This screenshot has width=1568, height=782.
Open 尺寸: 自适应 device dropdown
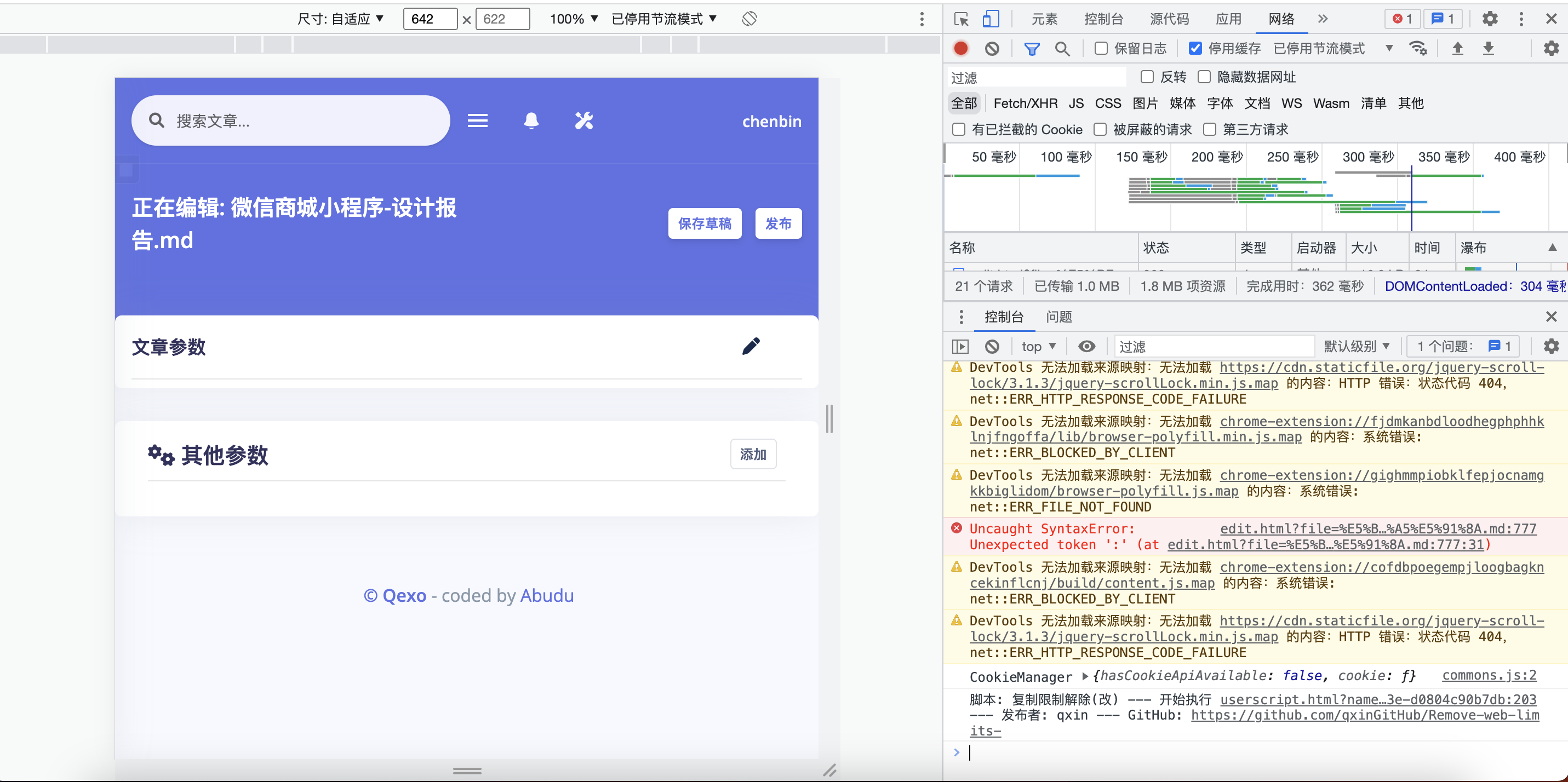coord(340,19)
